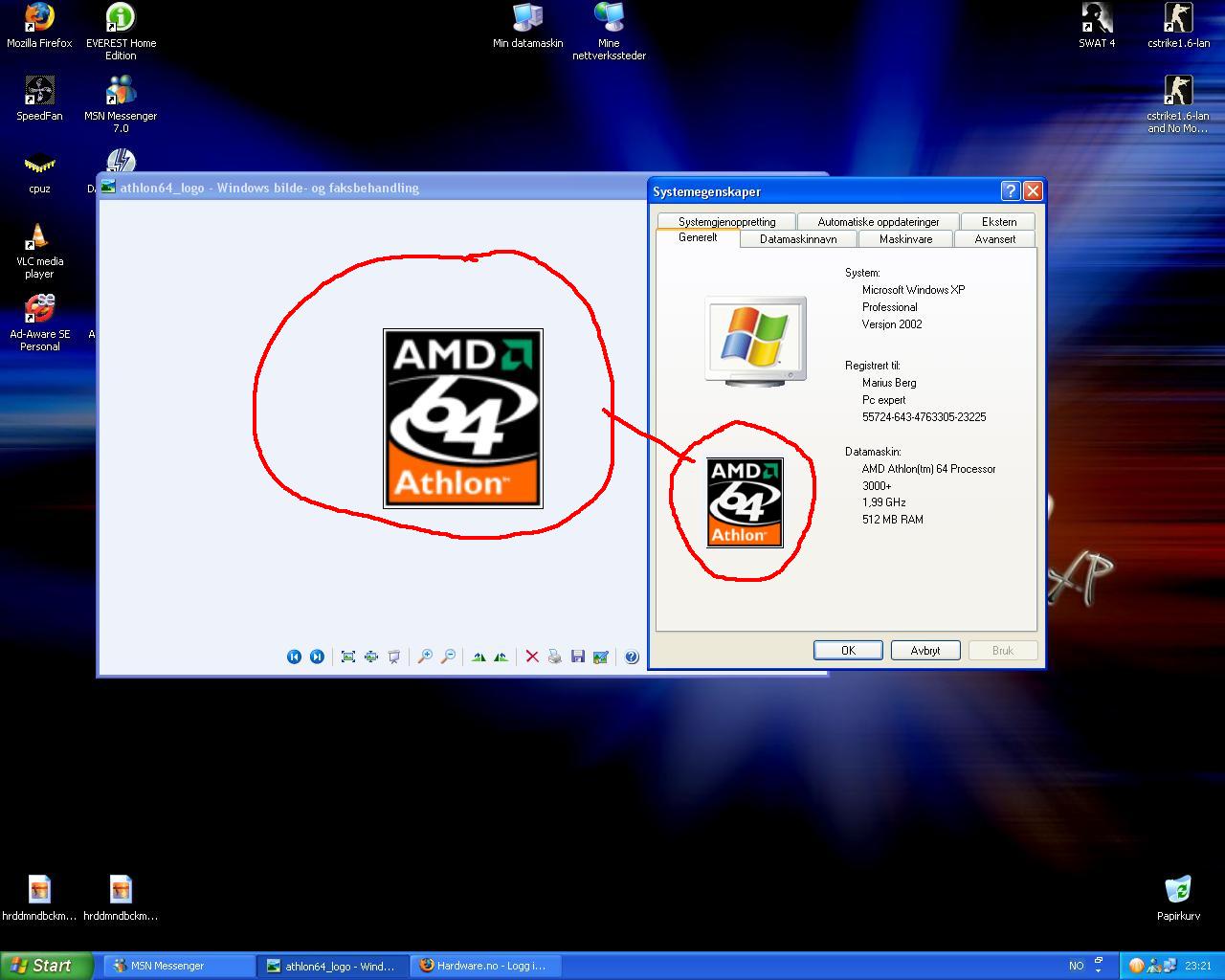Select Actual Size view in picture viewer

point(371,657)
